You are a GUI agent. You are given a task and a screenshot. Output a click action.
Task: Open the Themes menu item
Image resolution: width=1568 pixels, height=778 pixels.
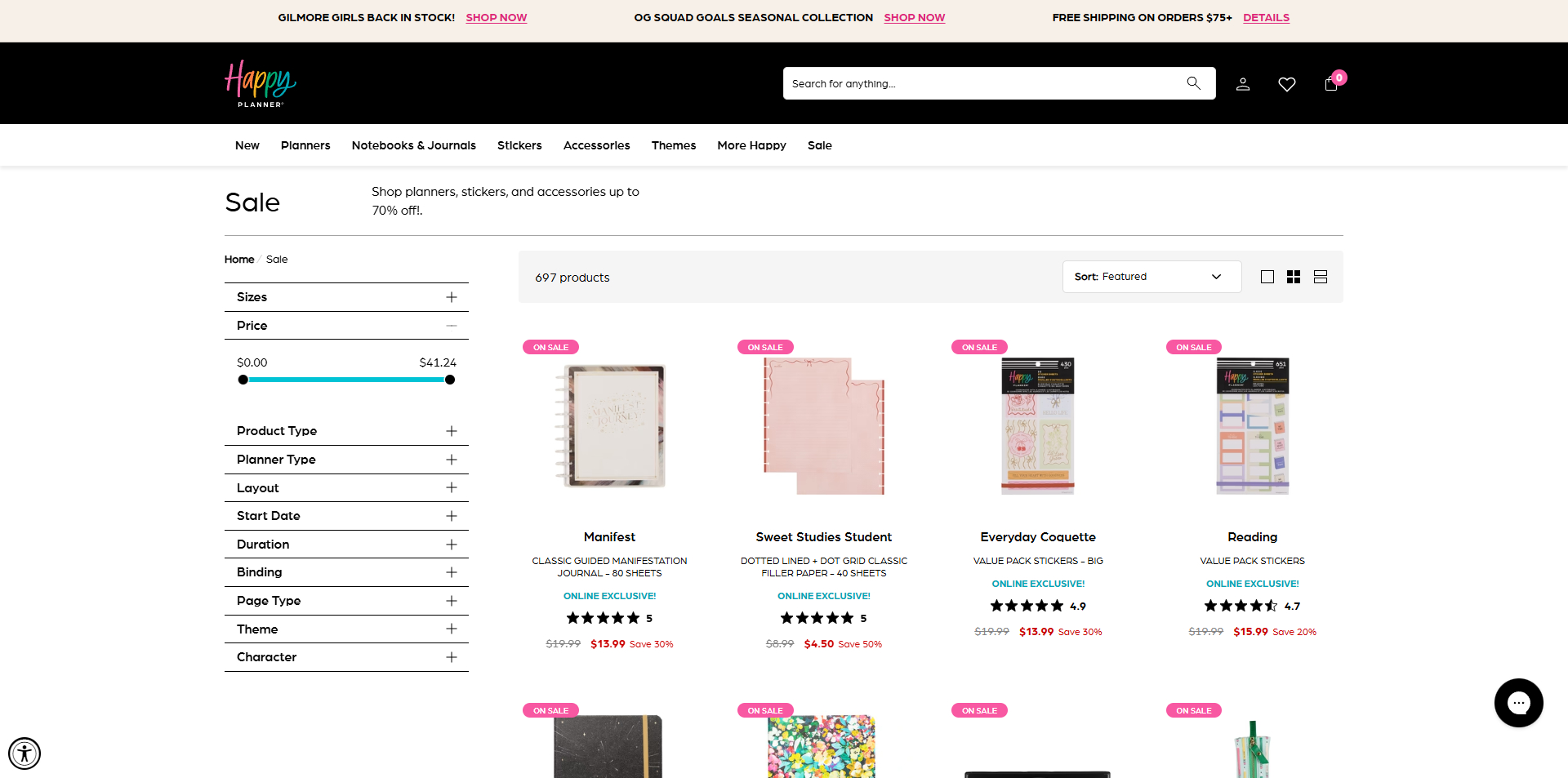[673, 145]
